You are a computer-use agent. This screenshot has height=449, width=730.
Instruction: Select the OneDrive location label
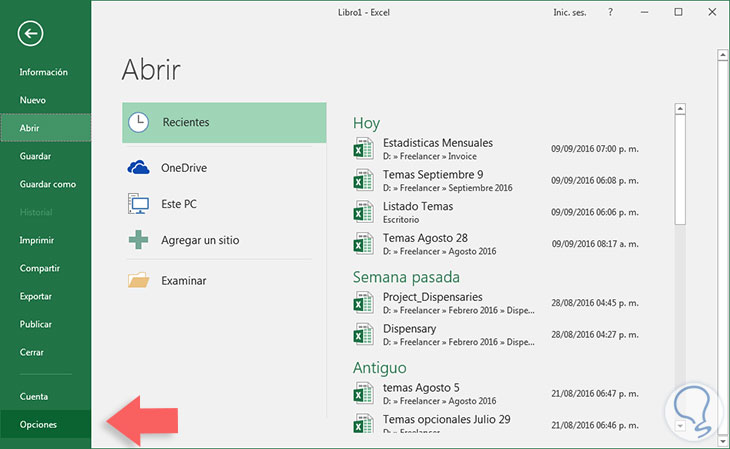click(x=184, y=168)
